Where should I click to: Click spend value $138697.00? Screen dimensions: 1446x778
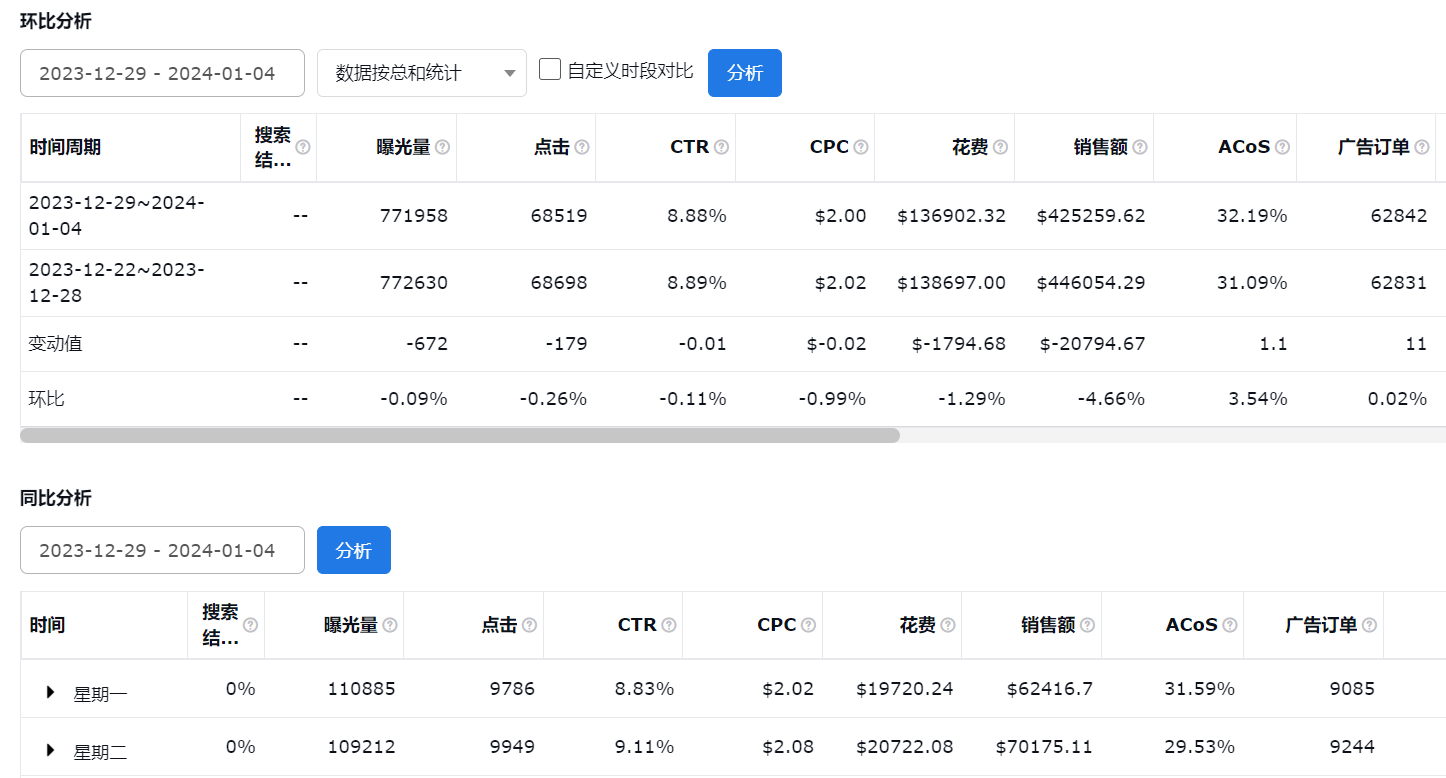[952, 283]
